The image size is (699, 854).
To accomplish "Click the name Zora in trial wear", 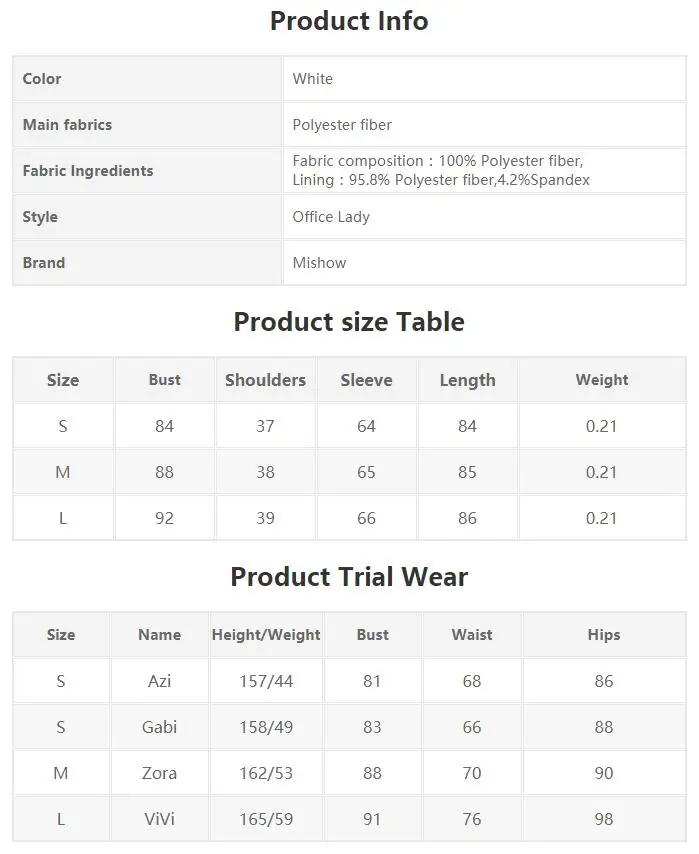I will [x=159, y=773].
